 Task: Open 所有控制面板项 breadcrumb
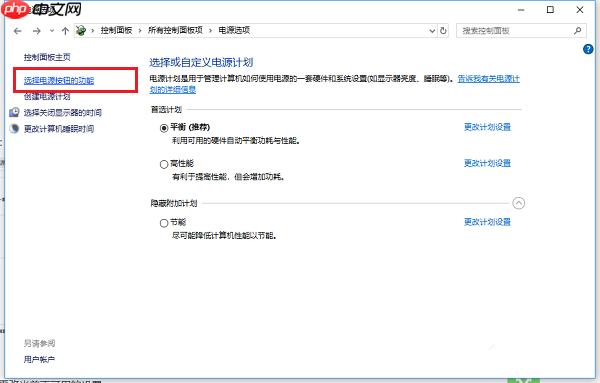pyautogui.click(x=175, y=30)
